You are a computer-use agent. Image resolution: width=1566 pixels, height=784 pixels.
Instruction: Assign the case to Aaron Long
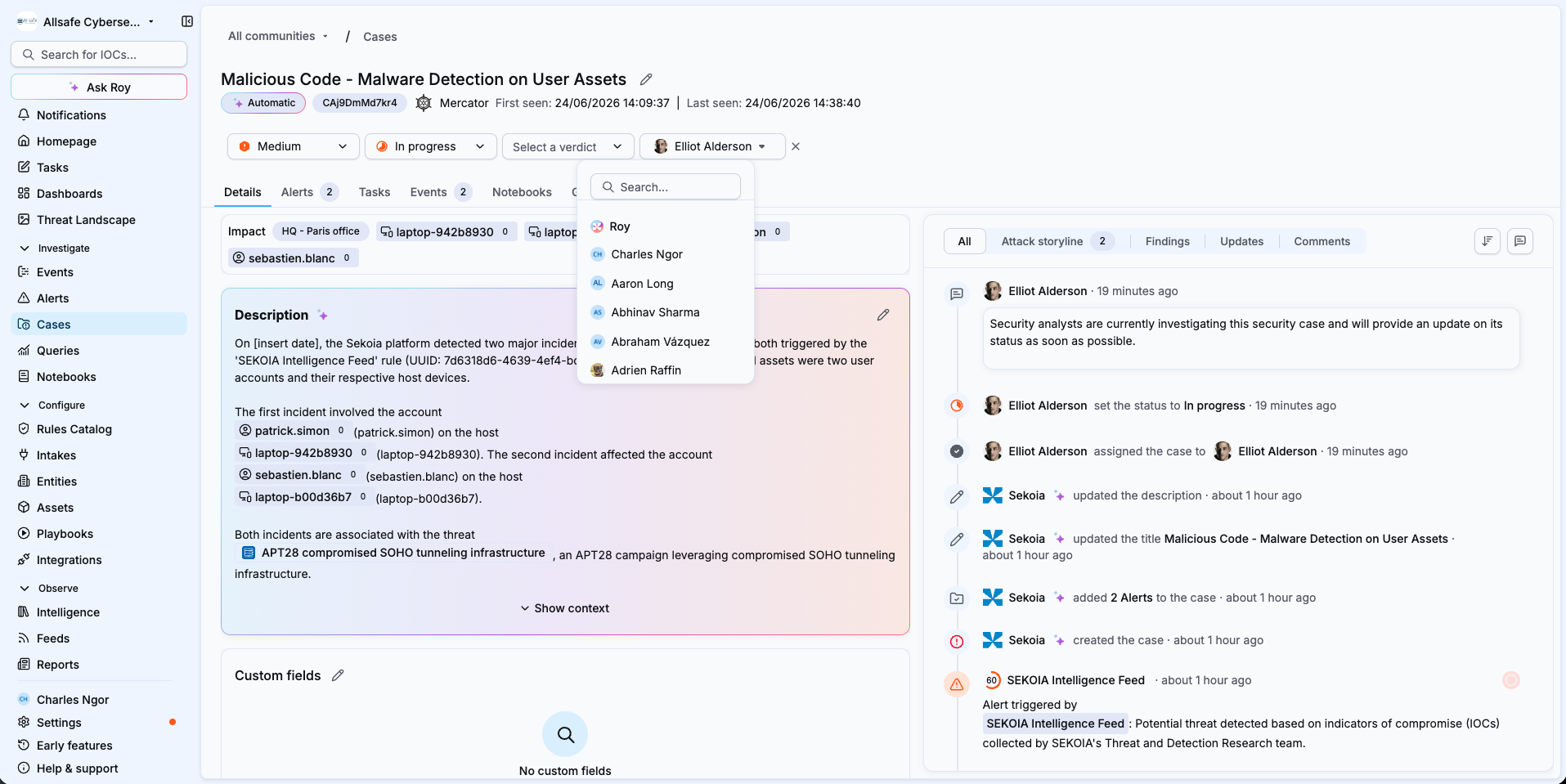pyautogui.click(x=666, y=284)
